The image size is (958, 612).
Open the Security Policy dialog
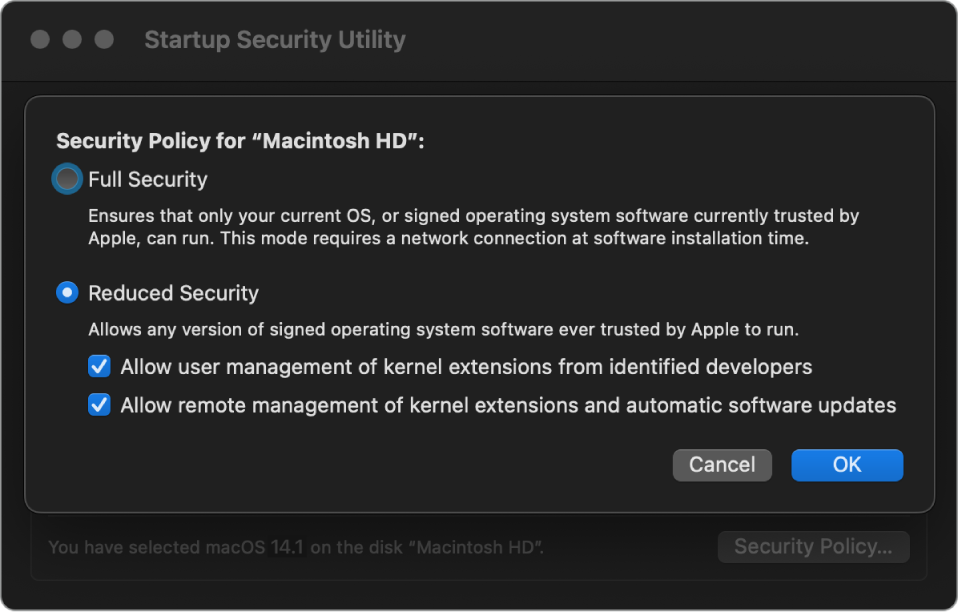813,547
